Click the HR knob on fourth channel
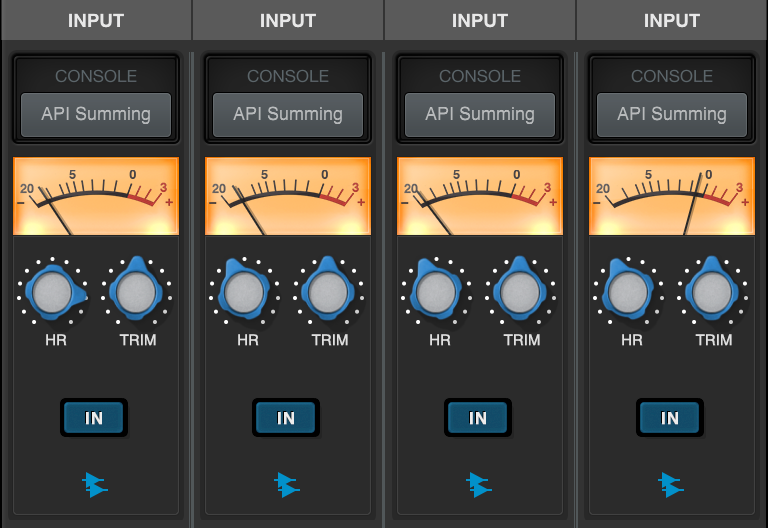The image size is (768, 528). click(x=627, y=291)
